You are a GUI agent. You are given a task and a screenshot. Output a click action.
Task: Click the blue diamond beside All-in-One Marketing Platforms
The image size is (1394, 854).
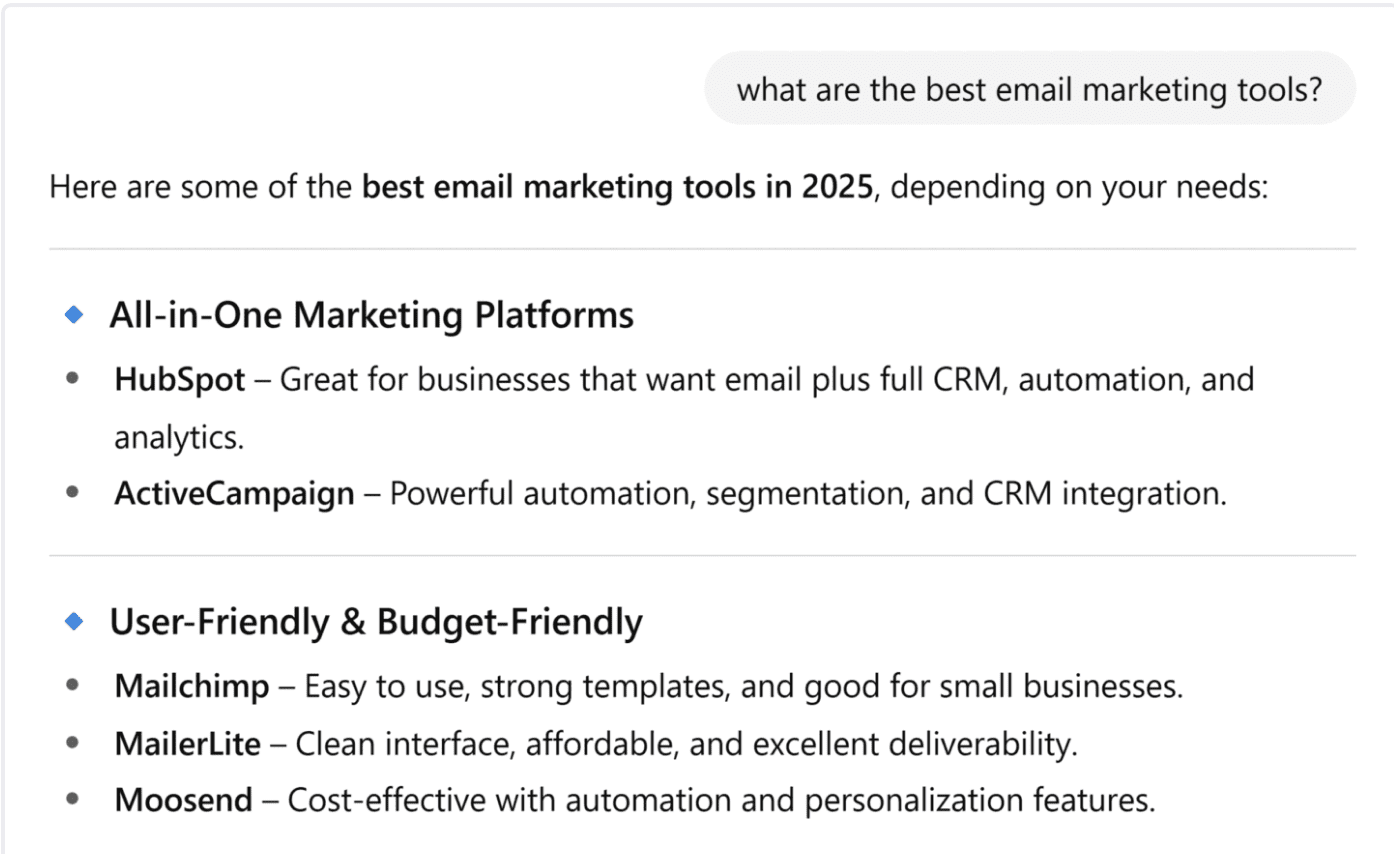coord(73,316)
